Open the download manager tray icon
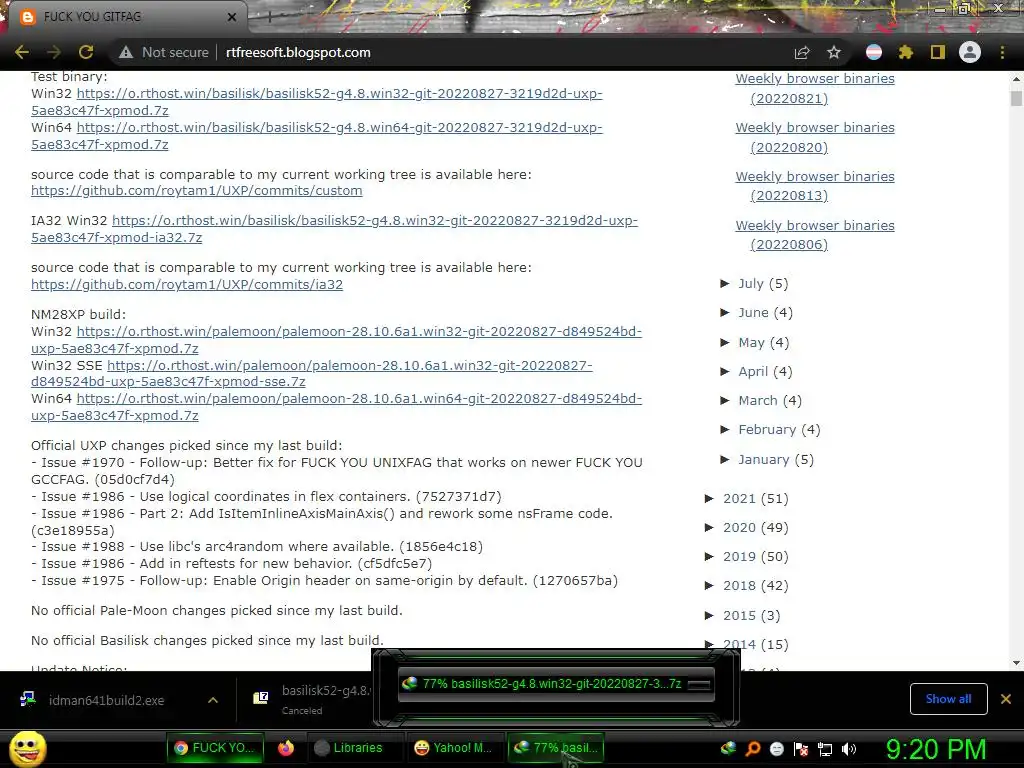Image resolution: width=1024 pixels, height=768 pixels. click(728, 748)
